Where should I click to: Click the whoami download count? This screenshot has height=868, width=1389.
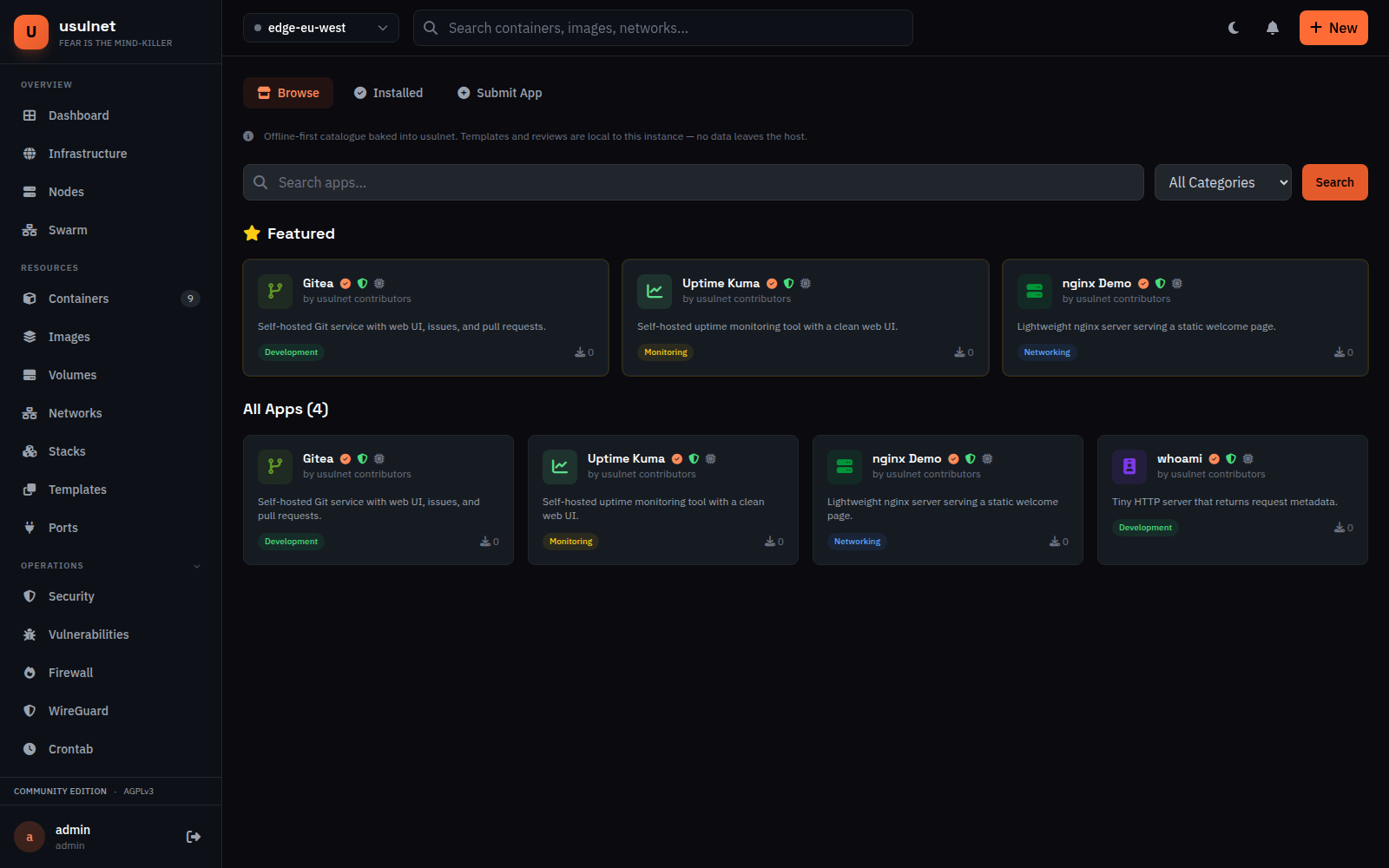(1344, 528)
